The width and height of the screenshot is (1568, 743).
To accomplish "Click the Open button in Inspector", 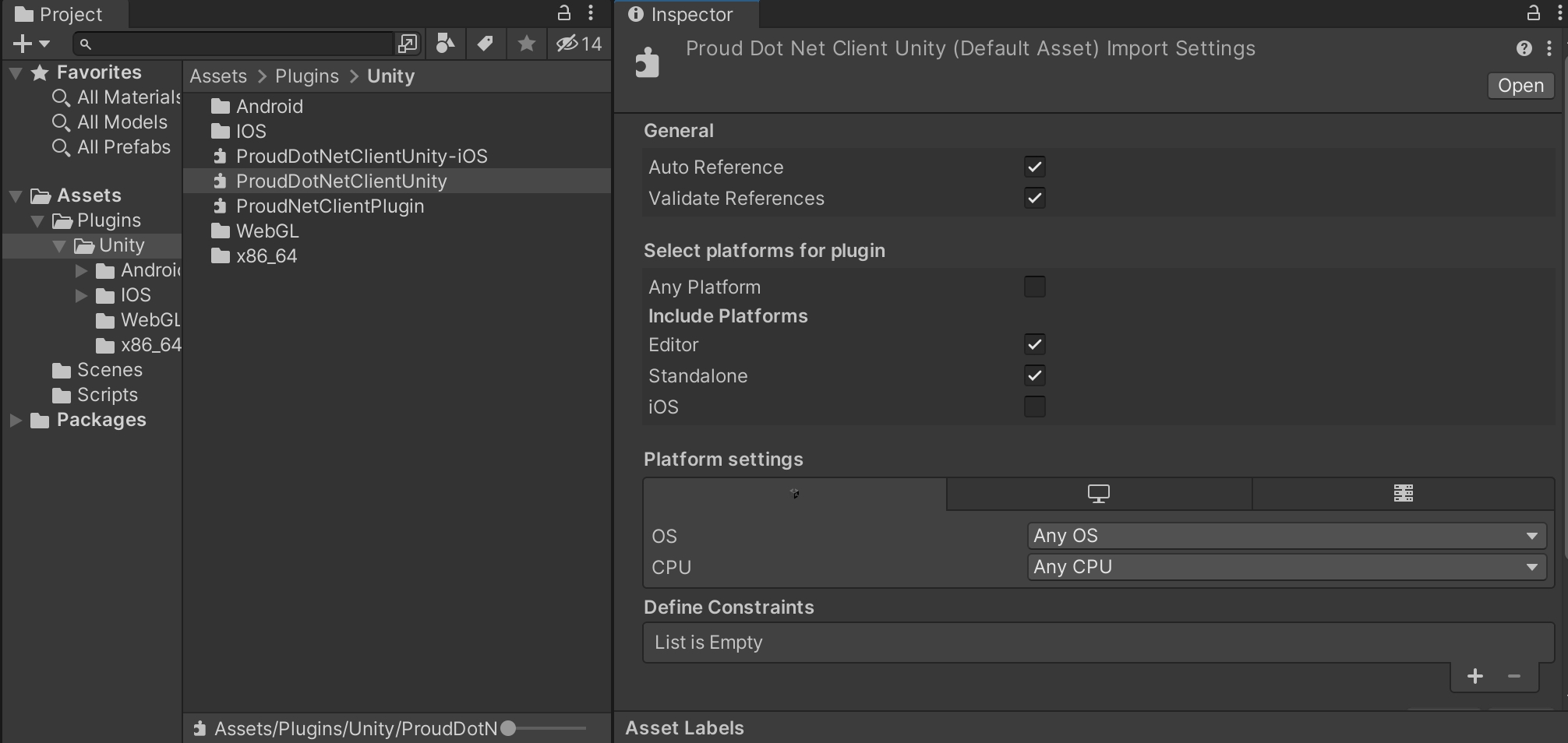I will click(x=1520, y=86).
